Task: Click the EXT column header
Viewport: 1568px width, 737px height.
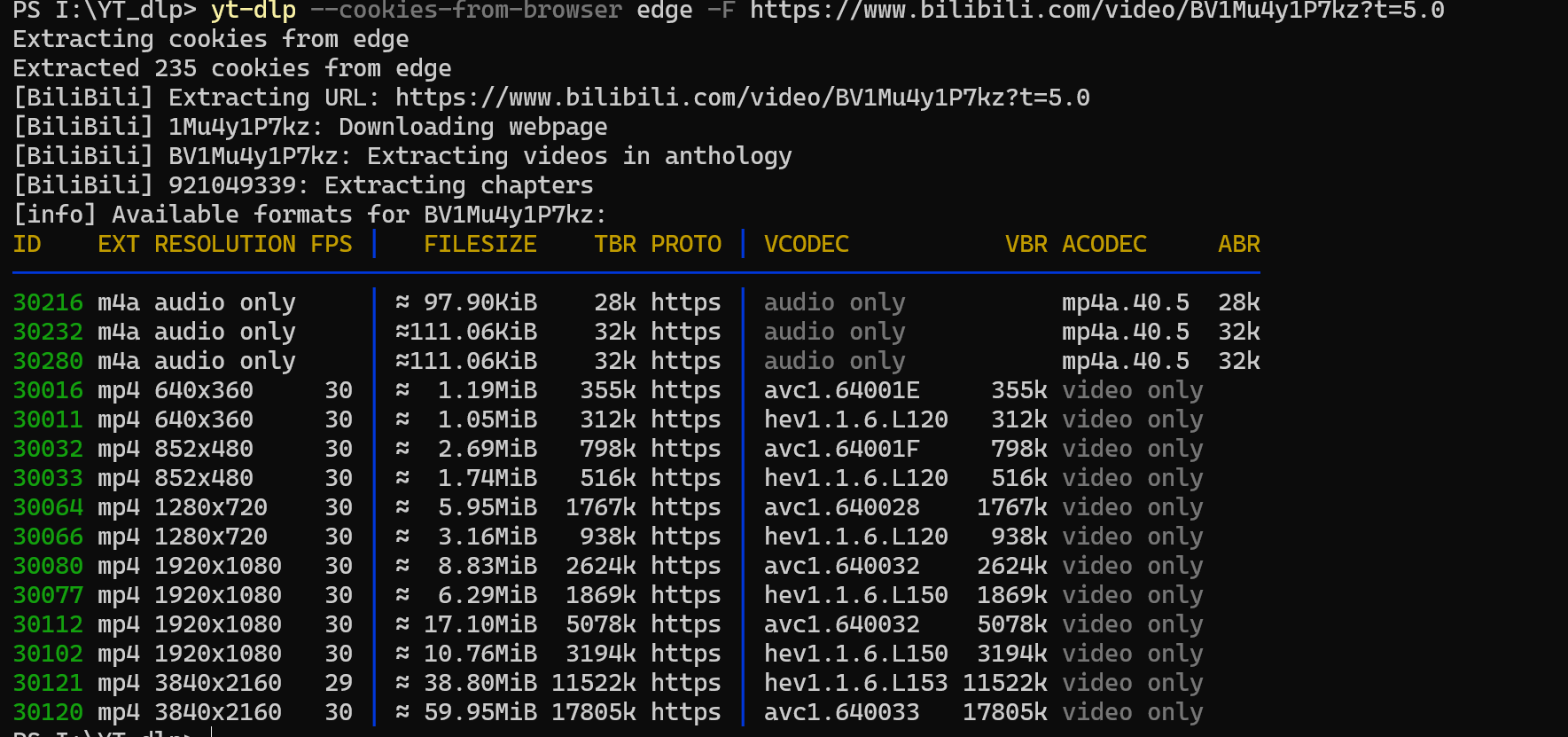Action: click(119, 244)
